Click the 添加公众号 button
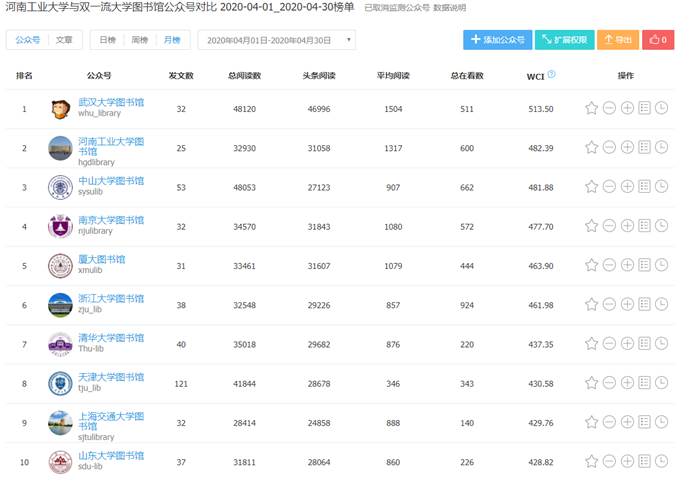 pyautogui.click(x=497, y=40)
